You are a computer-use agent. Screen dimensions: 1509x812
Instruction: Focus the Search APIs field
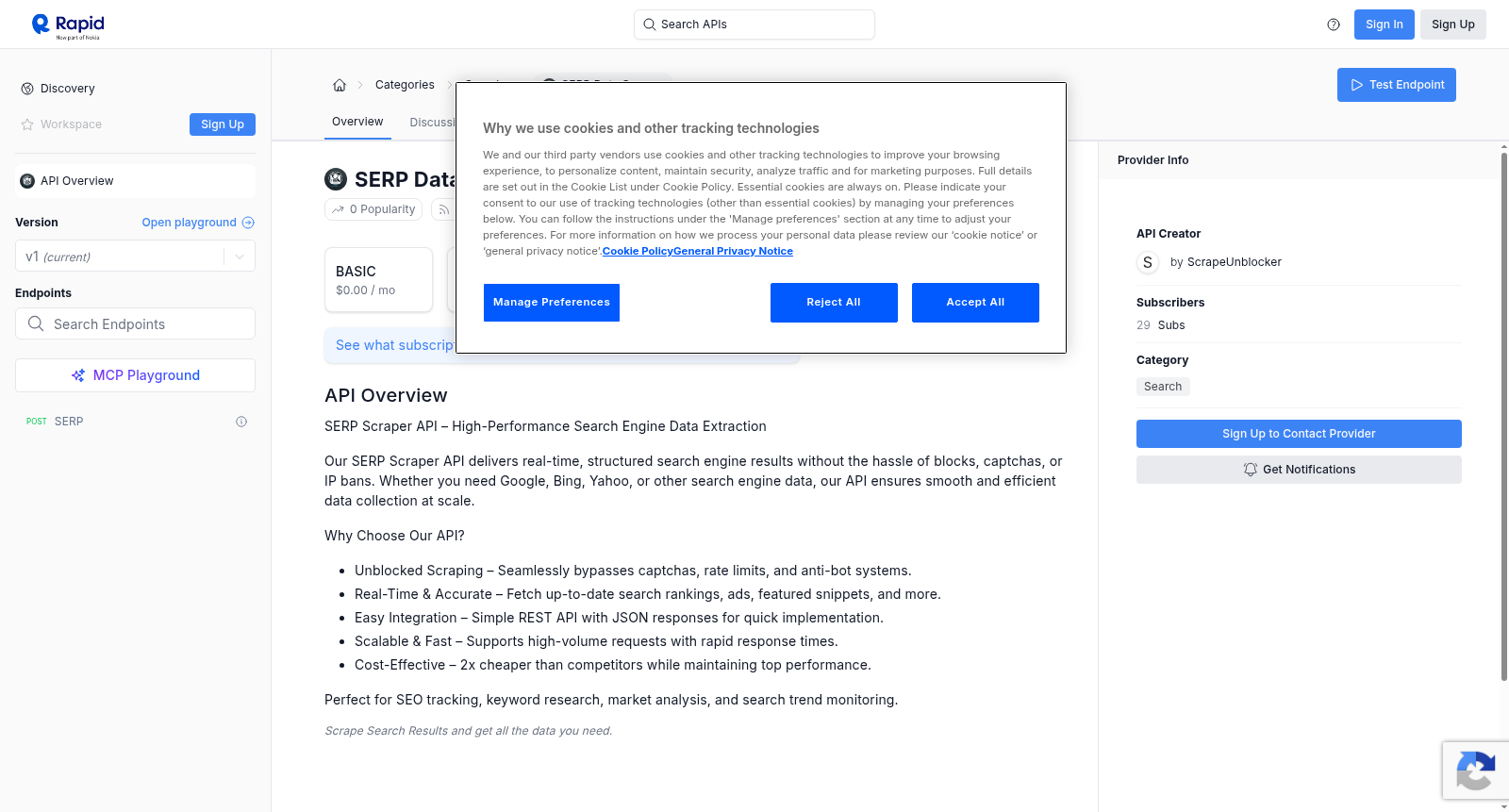point(754,25)
